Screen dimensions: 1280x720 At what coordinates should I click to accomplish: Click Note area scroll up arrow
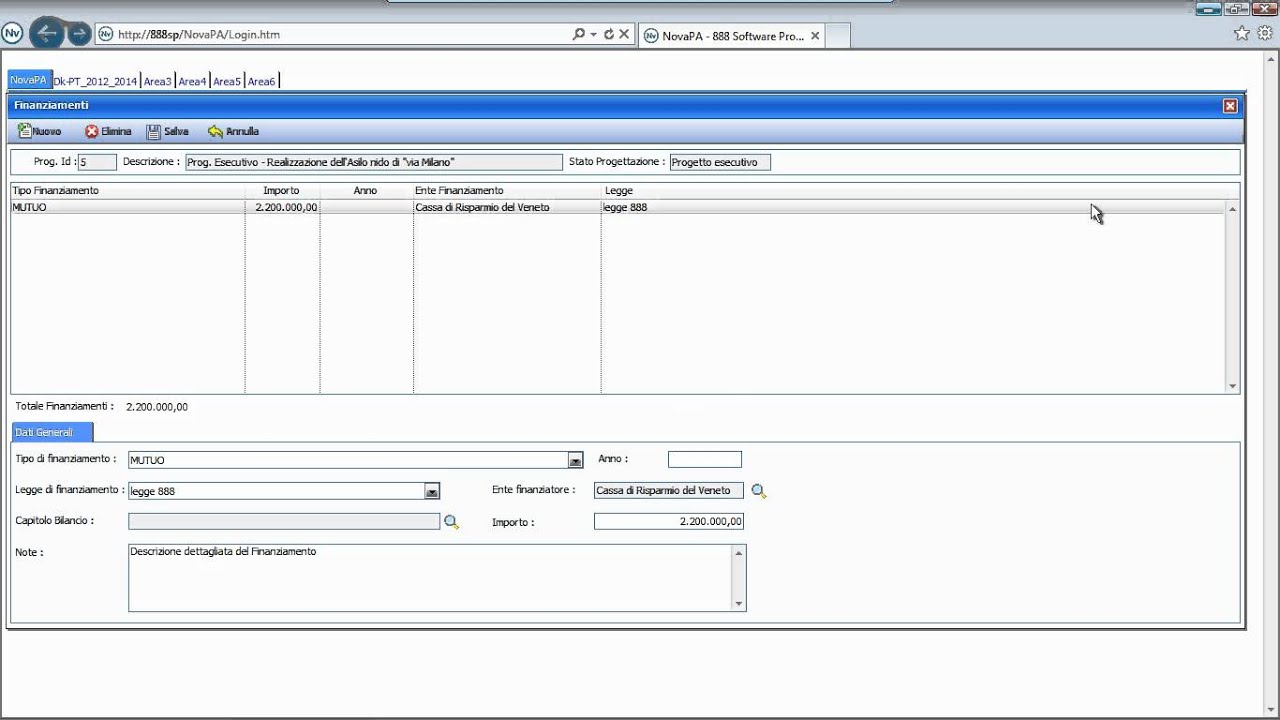coord(739,552)
